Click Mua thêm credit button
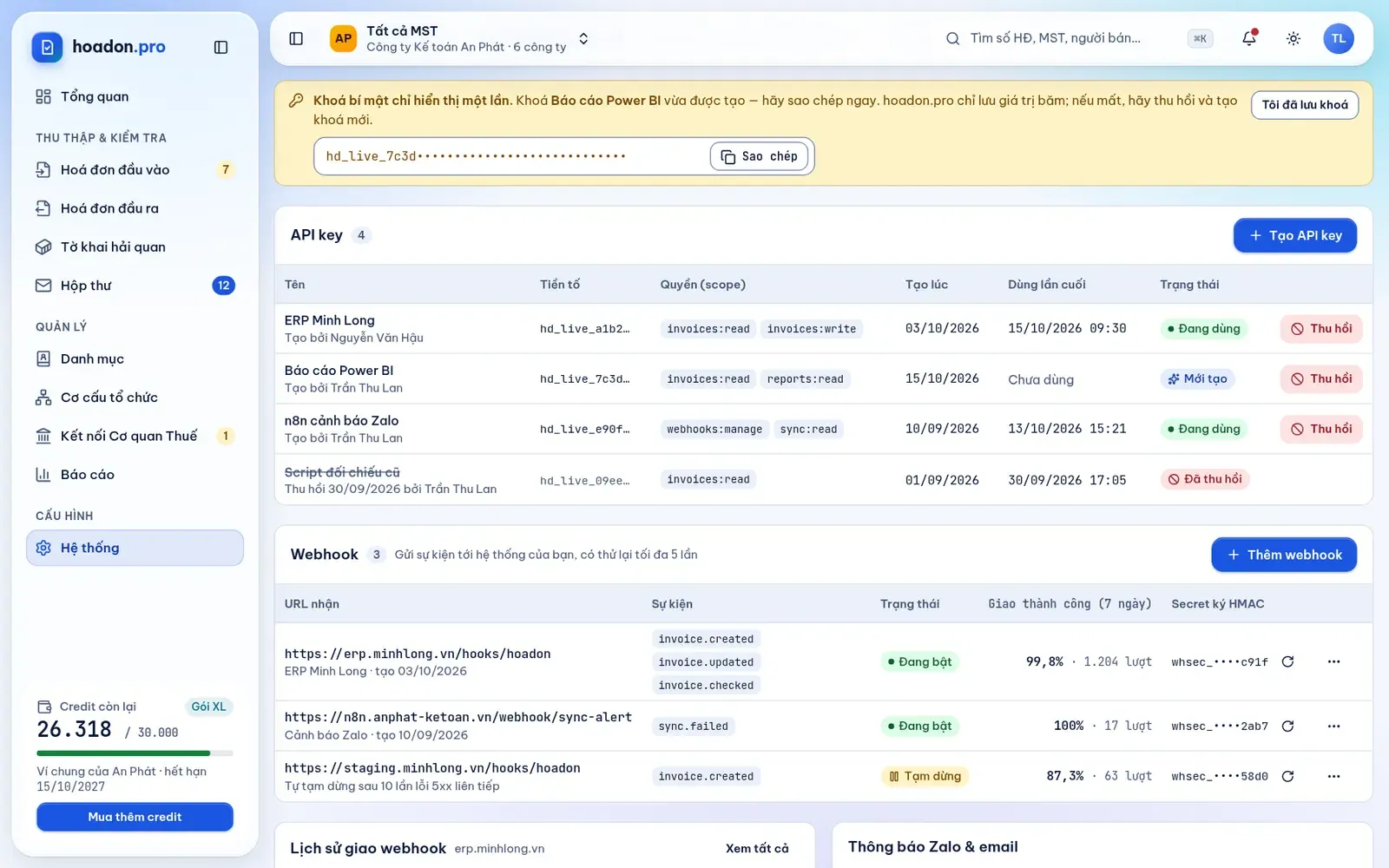The width and height of the screenshot is (1389, 868). [135, 817]
